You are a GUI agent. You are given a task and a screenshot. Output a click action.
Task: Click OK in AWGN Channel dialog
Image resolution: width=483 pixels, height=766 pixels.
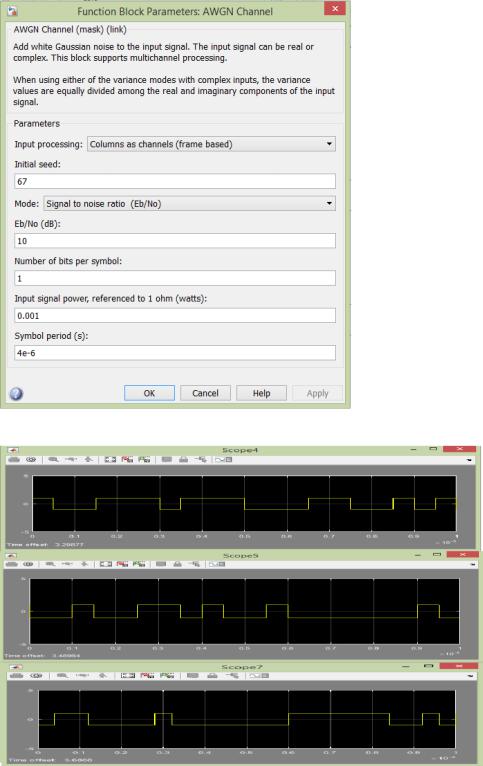coord(149,393)
